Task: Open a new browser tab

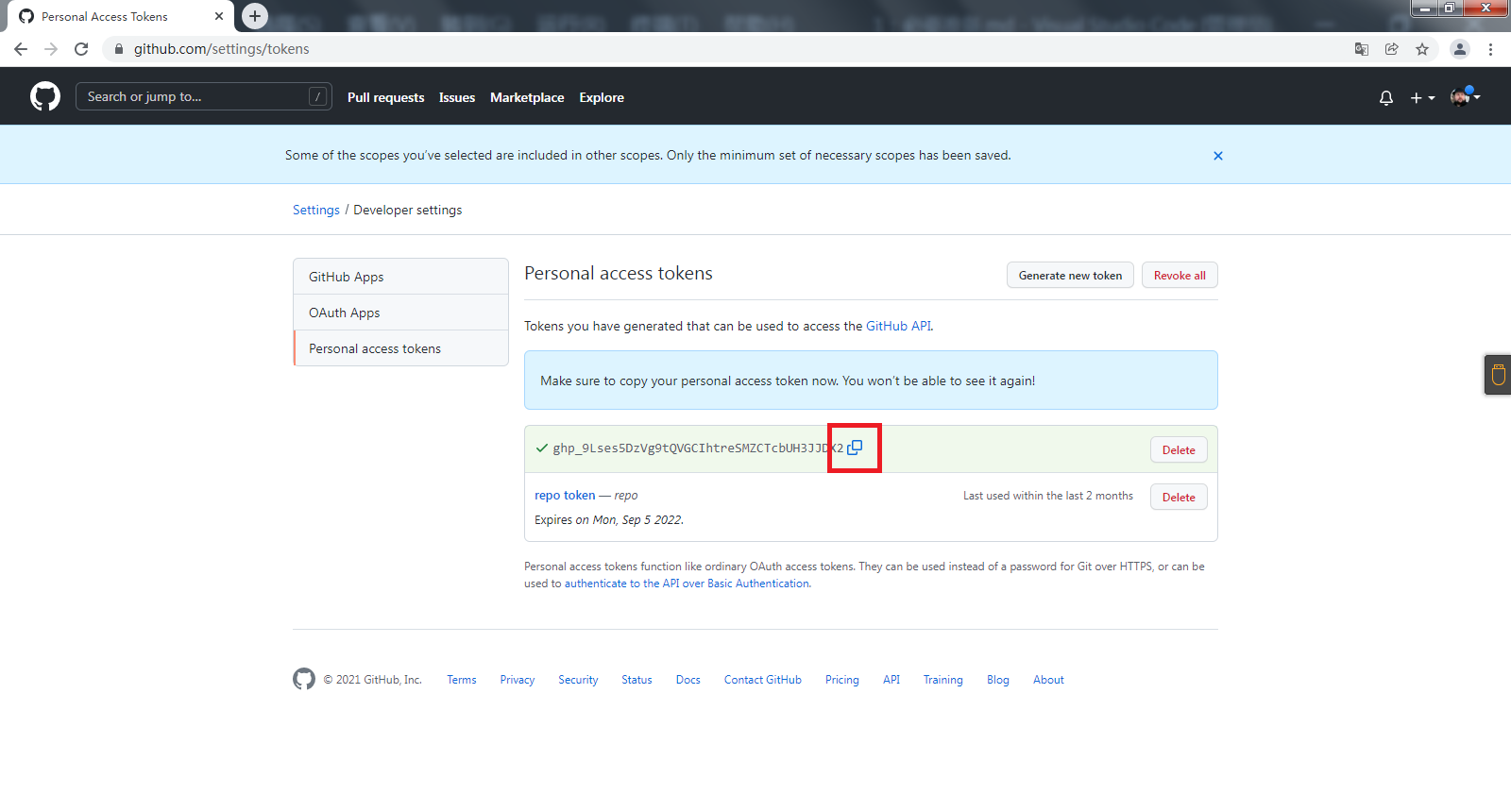Action: pos(255,16)
